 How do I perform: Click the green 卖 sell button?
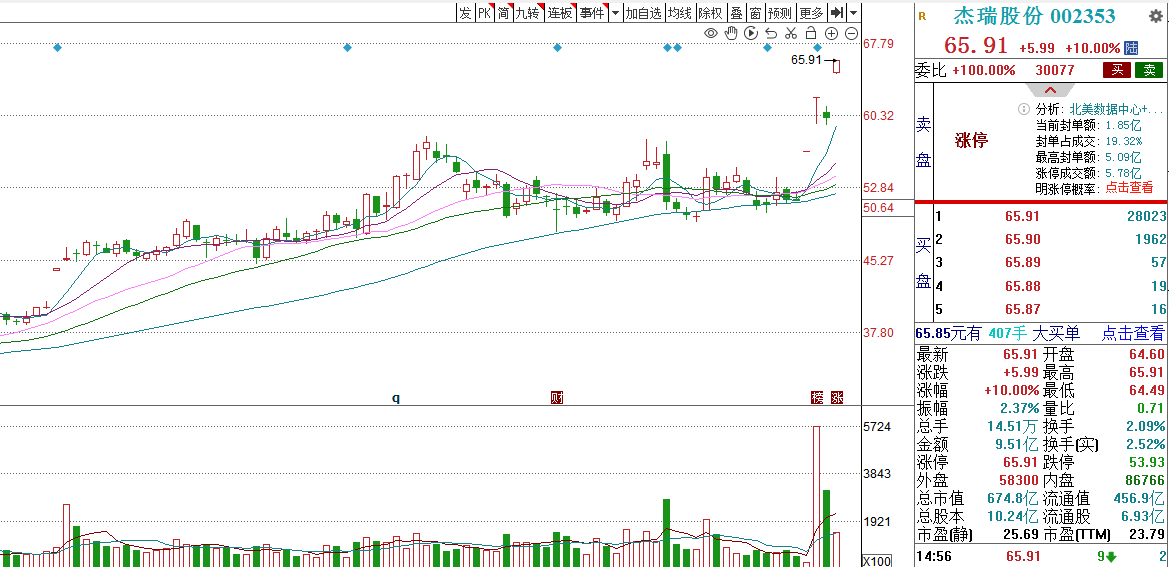pyautogui.click(x=1149, y=70)
